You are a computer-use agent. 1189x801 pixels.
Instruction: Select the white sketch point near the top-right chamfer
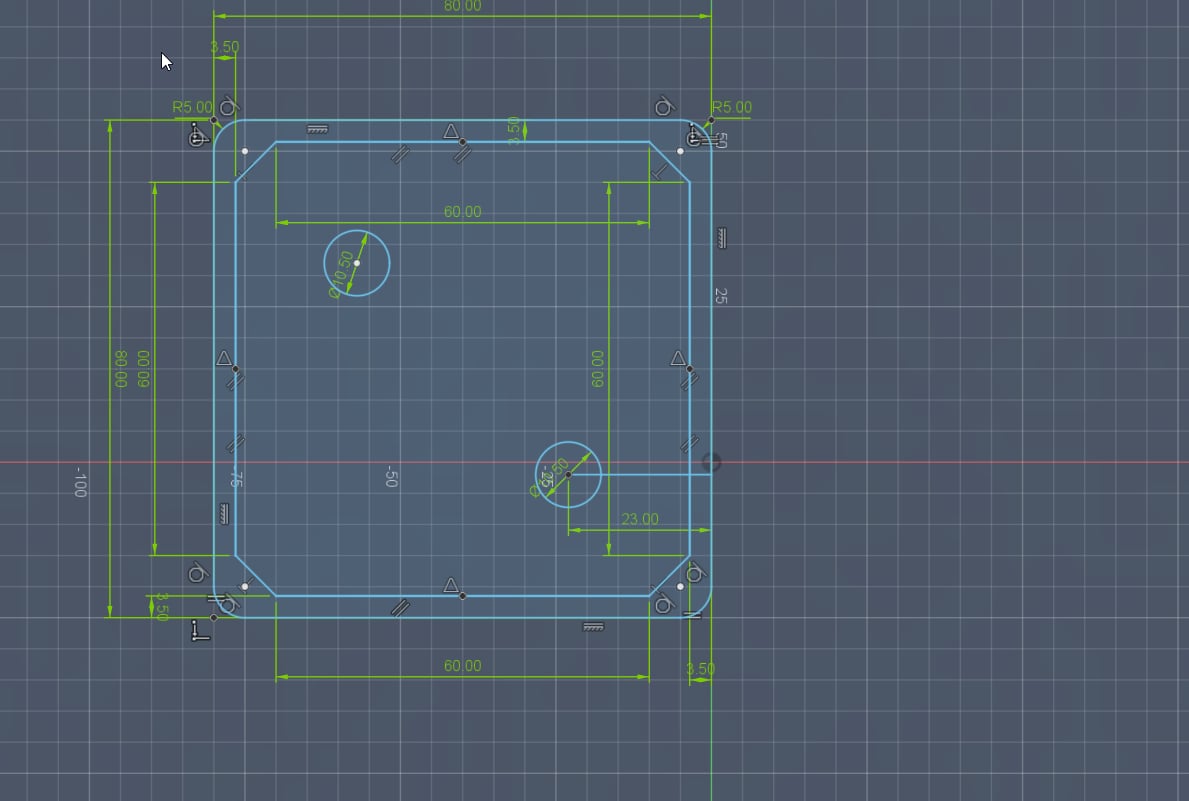click(x=680, y=151)
